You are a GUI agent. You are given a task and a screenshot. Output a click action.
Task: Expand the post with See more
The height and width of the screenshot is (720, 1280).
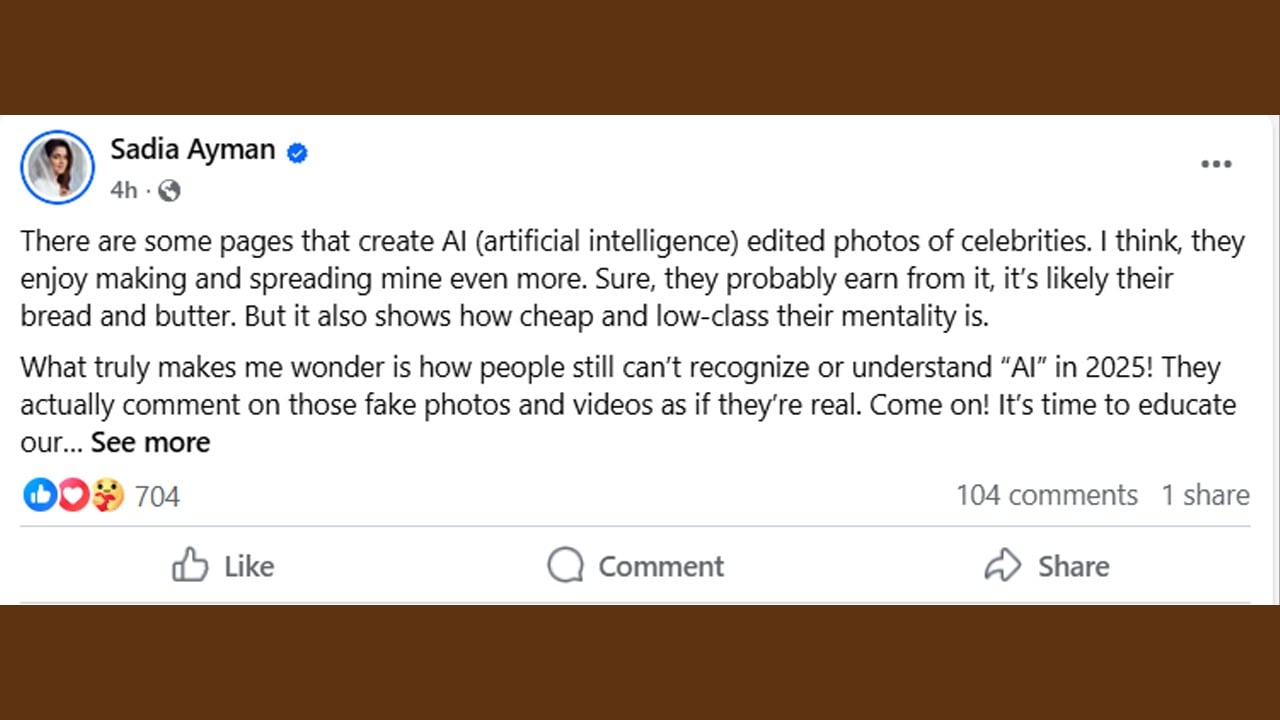click(x=150, y=442)
